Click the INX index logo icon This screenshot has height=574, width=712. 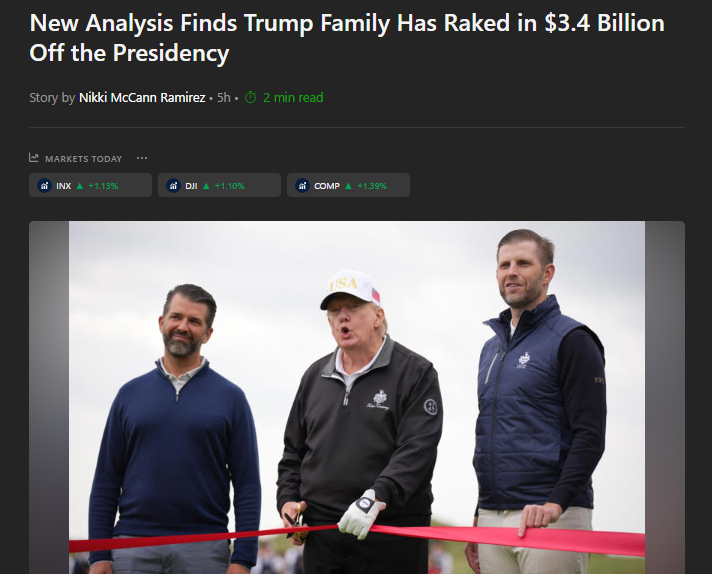click(44, 186)
